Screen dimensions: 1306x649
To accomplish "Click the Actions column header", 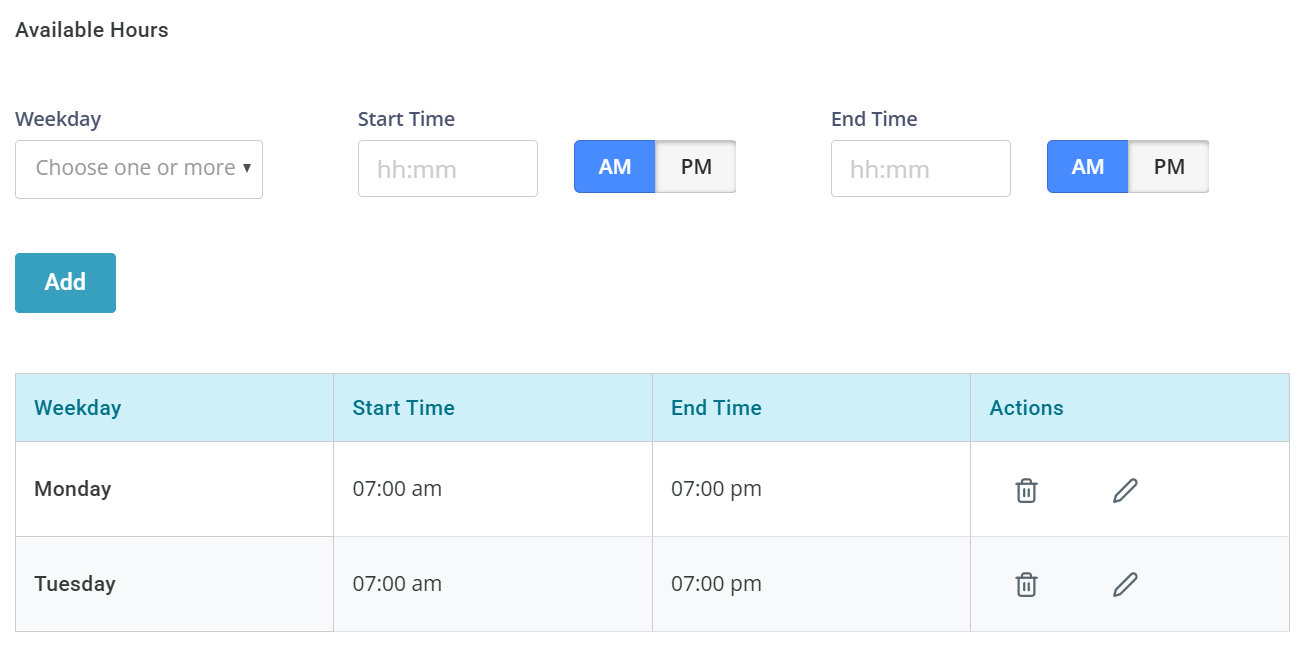I will pos(1026,408).
